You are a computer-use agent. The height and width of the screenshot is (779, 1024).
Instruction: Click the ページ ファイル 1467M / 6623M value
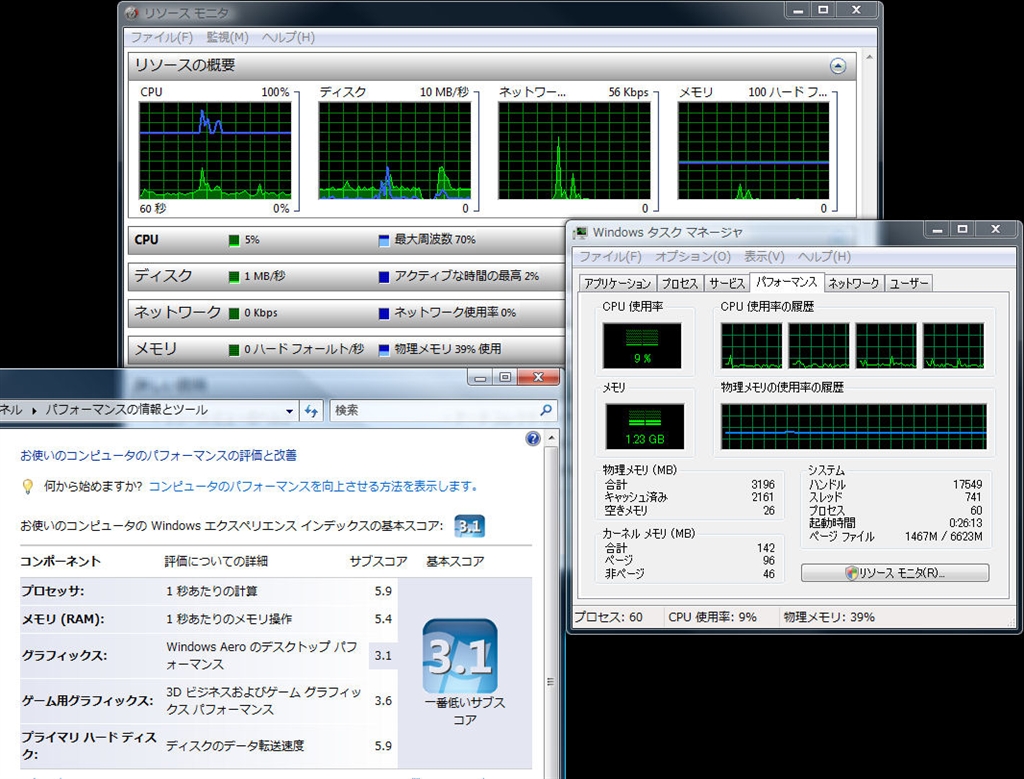click(x=943, y=536)
